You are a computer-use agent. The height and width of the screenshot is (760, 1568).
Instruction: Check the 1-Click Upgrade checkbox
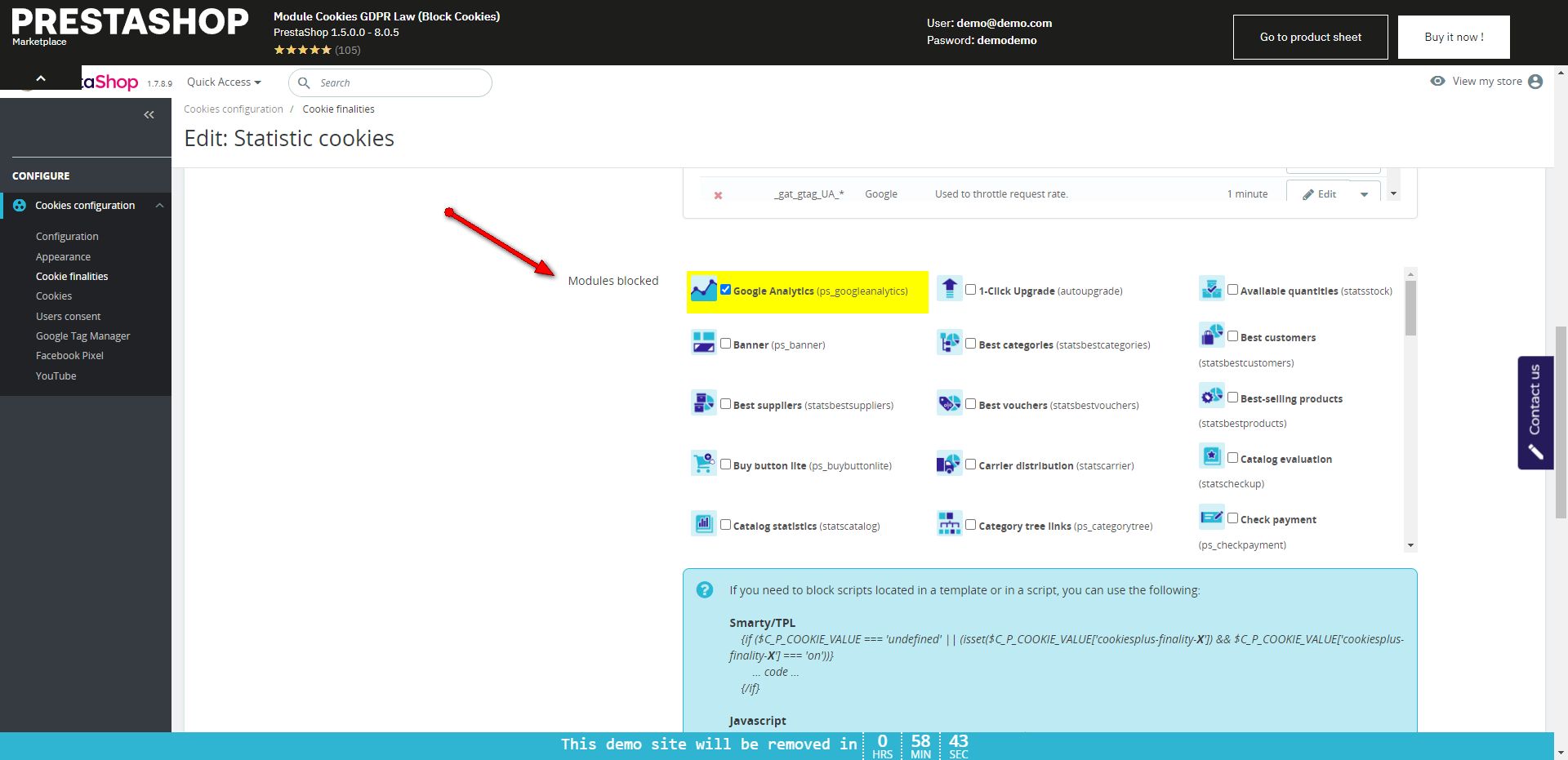(970, 290)
